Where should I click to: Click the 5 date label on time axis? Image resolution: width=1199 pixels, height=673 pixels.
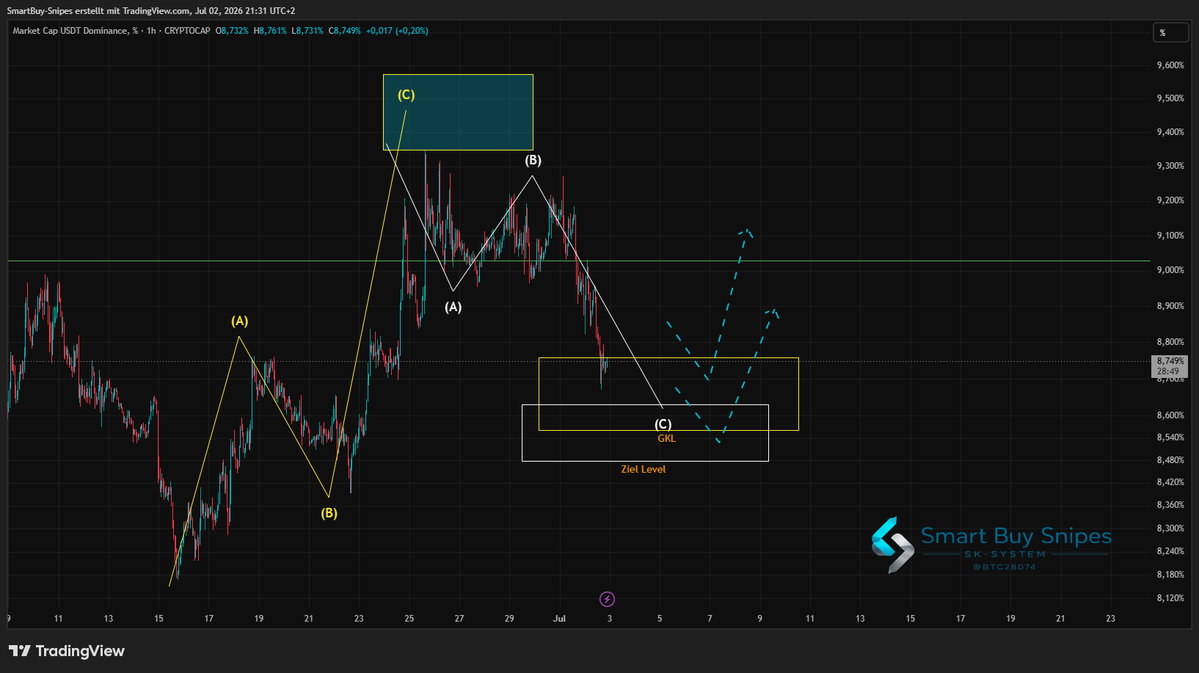point(660,619)
